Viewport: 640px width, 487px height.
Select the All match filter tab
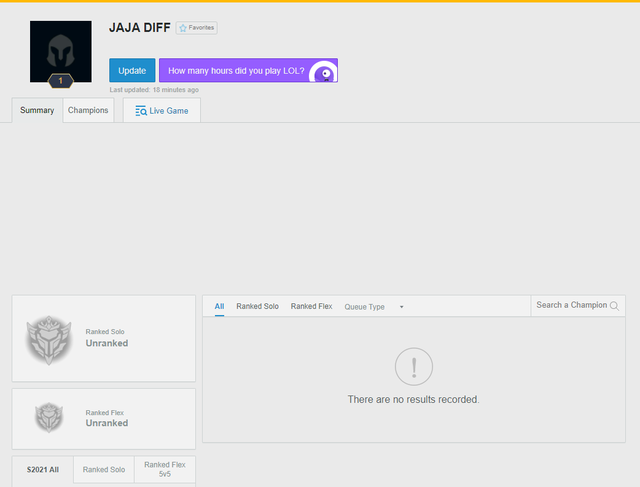219,306
